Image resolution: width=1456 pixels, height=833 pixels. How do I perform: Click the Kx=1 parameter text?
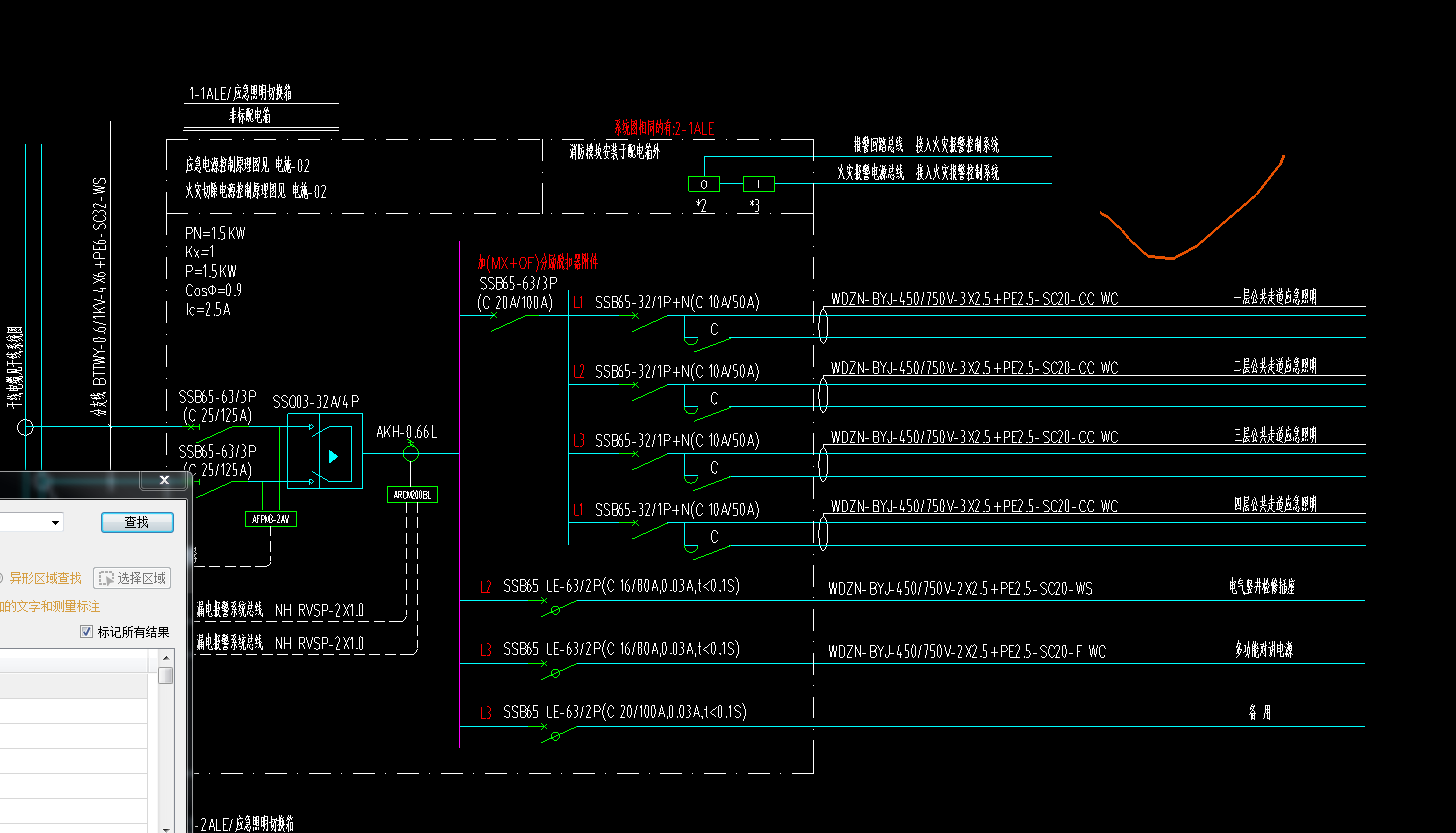coord(200,252)
